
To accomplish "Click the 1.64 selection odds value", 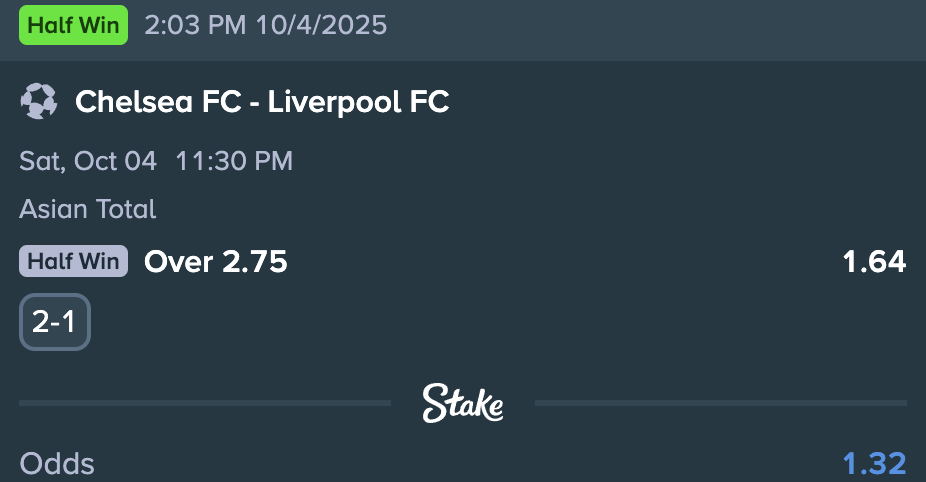I will coord(874,262).
